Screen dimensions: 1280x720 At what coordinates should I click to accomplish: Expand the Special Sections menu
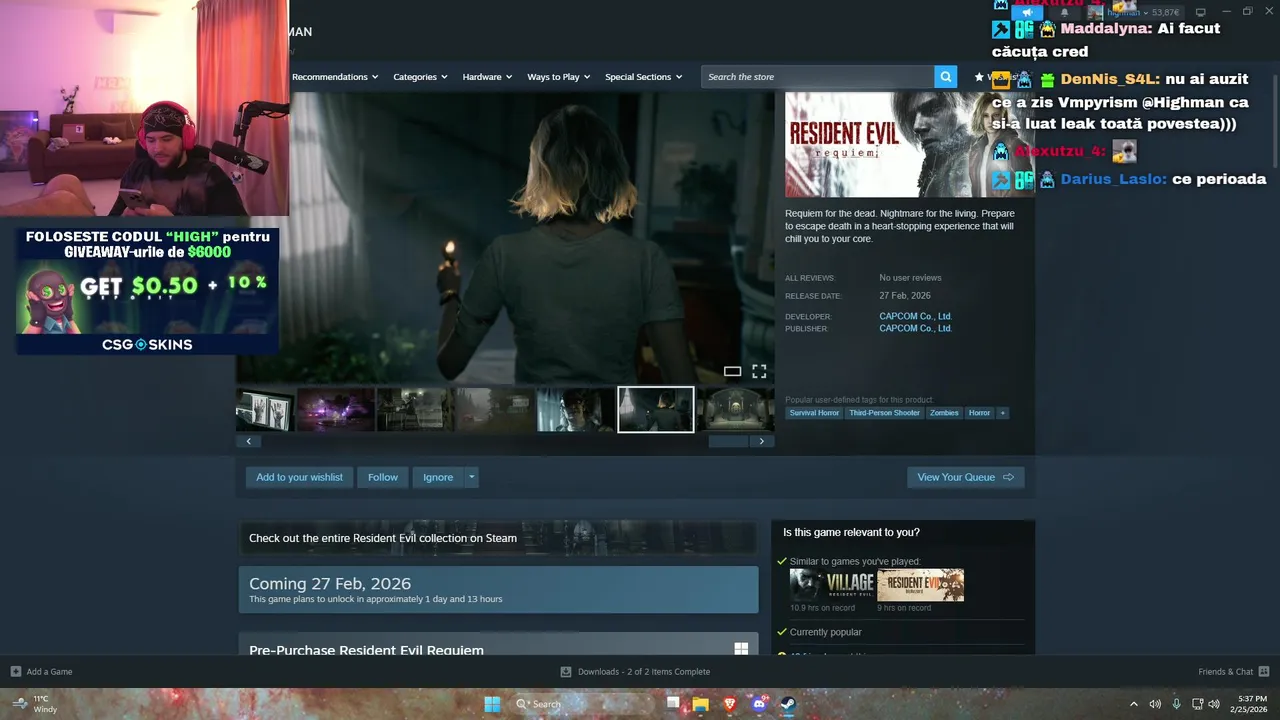643,77
